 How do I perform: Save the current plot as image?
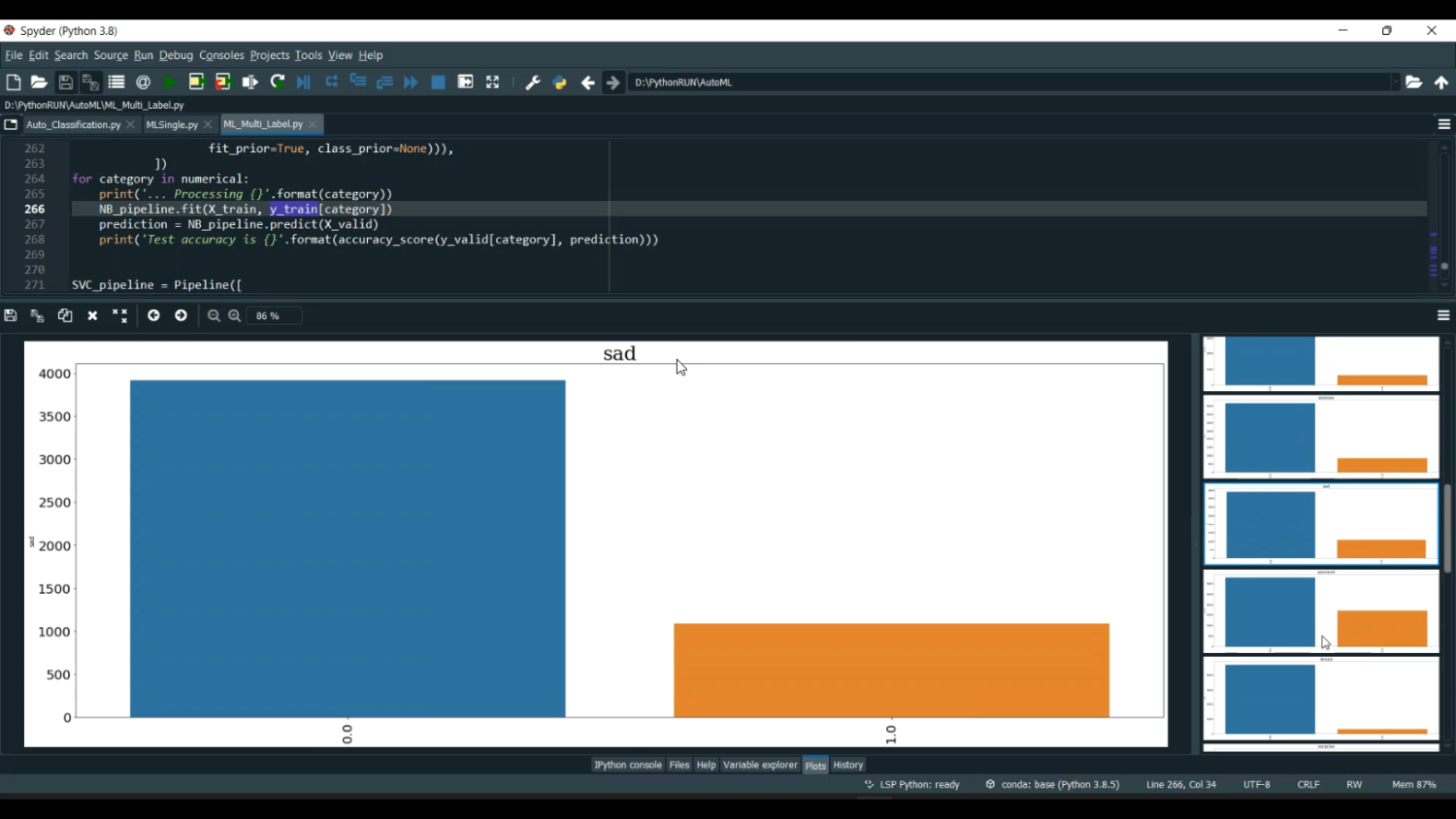(x=11, y=315)
